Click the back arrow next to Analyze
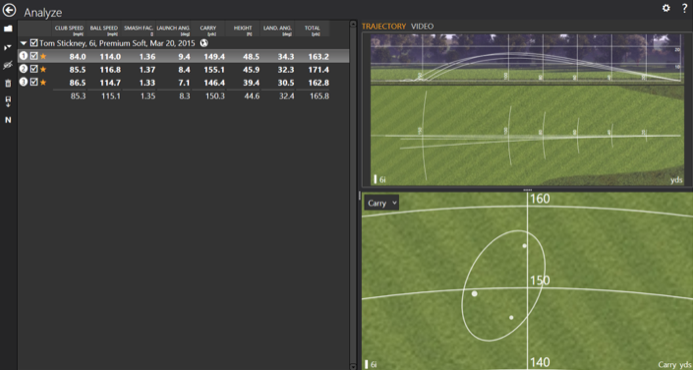The height and width of the screenshot is (370, 693). coord(9,11)
